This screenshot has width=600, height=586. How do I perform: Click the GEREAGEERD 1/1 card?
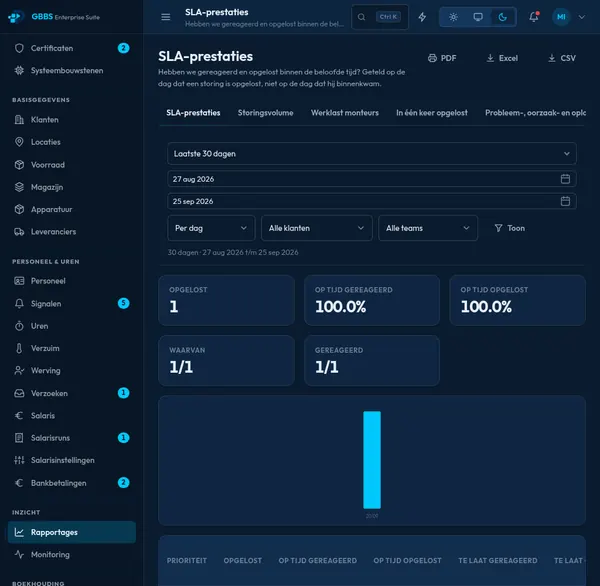372,361
